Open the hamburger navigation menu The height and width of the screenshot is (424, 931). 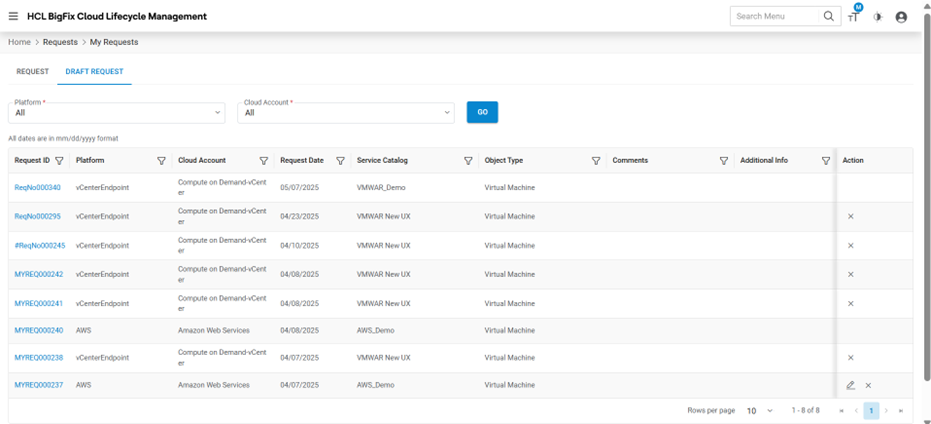13,17
